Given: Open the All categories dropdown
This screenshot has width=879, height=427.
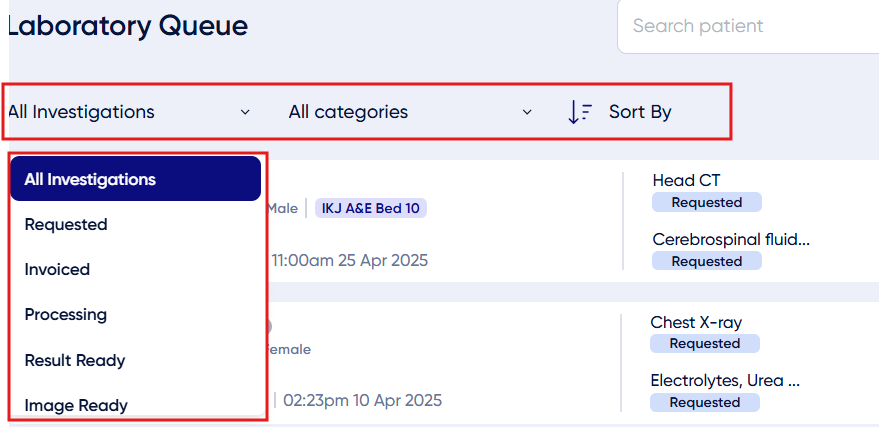Looking at the screenshot, I should [x=410, y=112].
